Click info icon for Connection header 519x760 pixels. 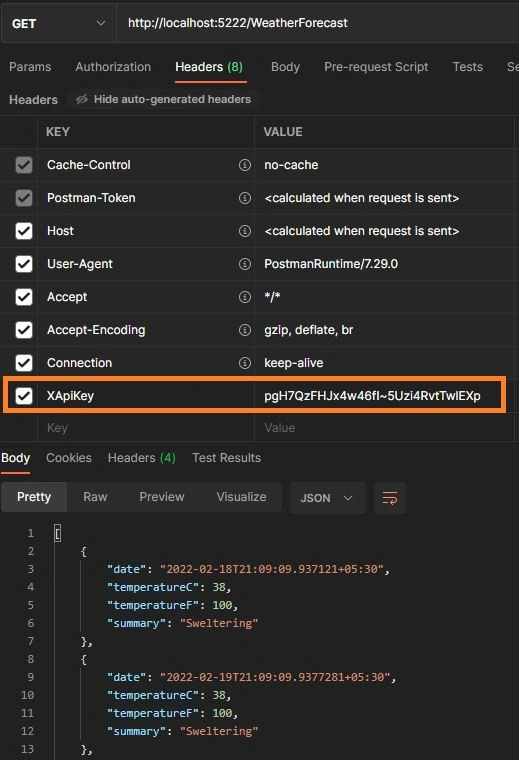245,363
